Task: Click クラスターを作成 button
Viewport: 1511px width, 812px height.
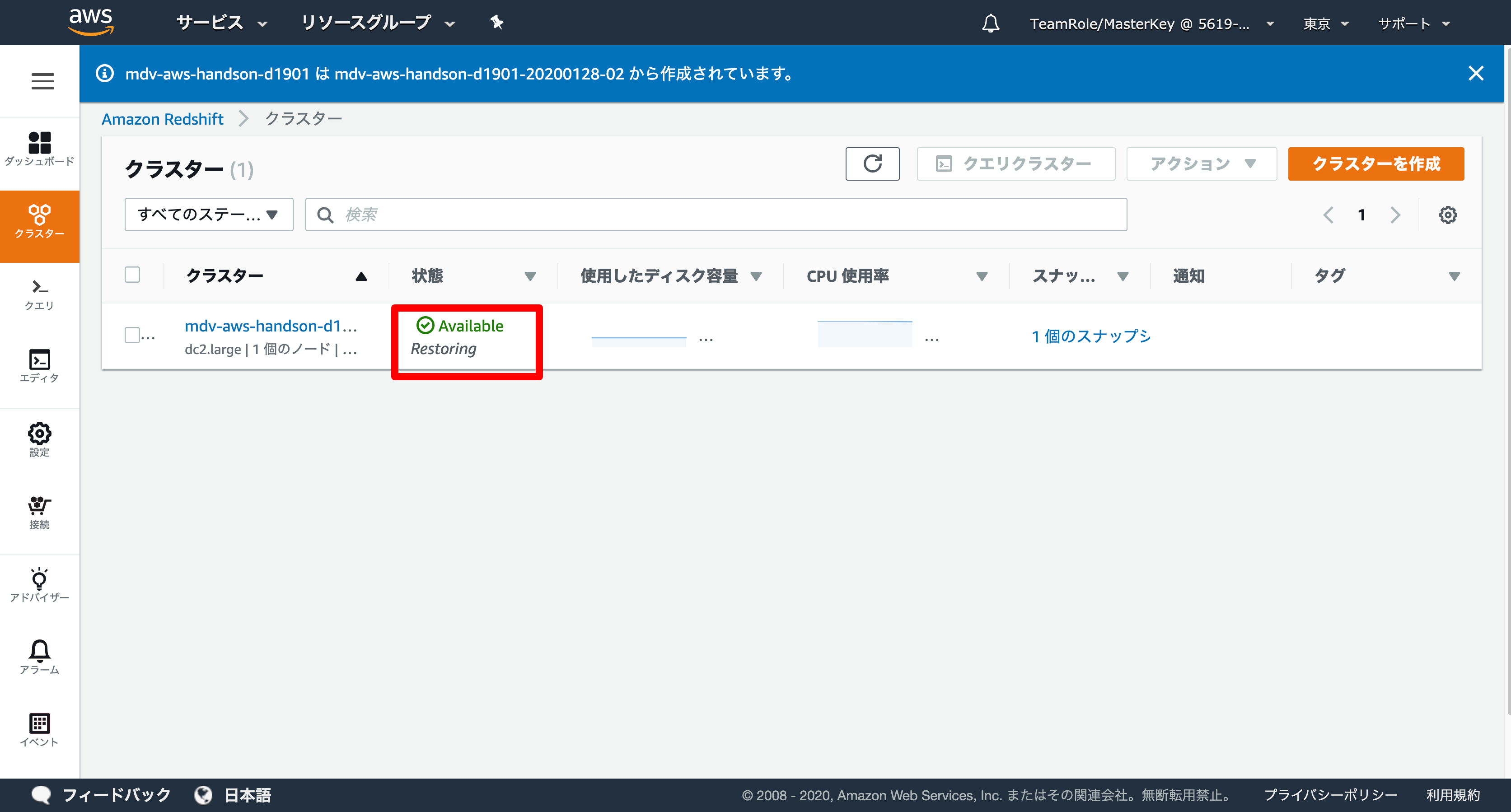Action: coord(1375,163)
